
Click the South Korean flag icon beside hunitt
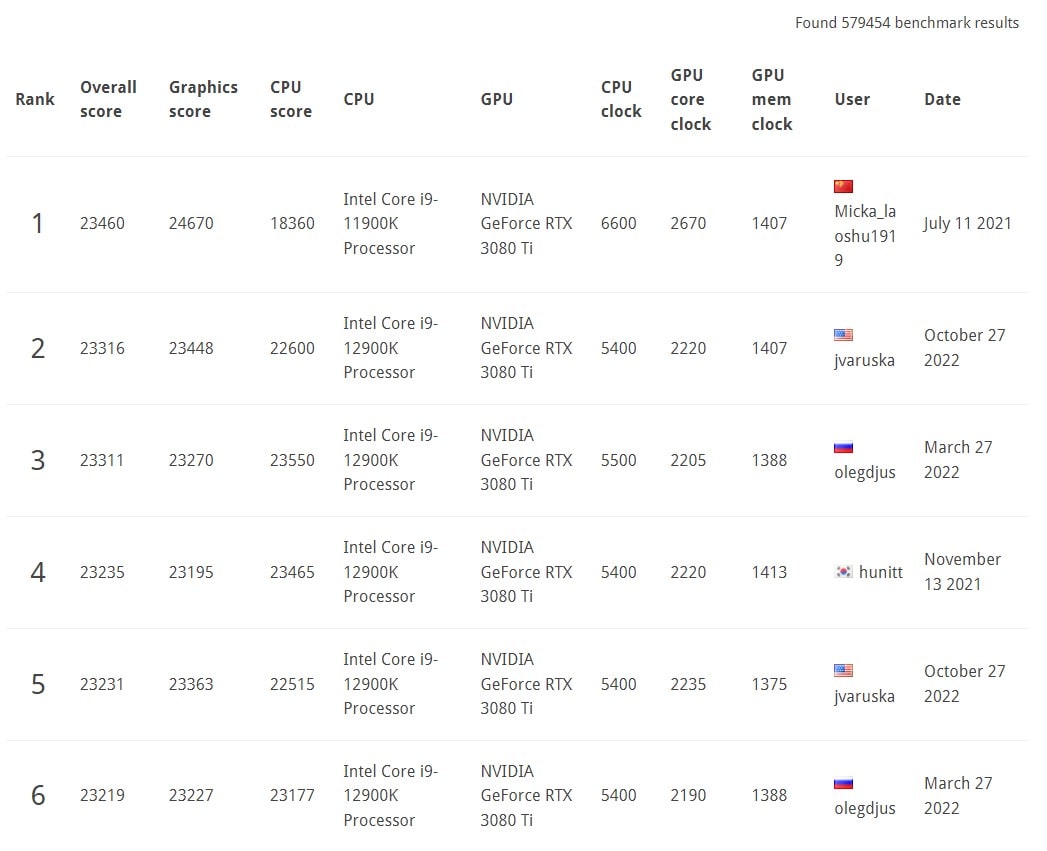[843, 572]
